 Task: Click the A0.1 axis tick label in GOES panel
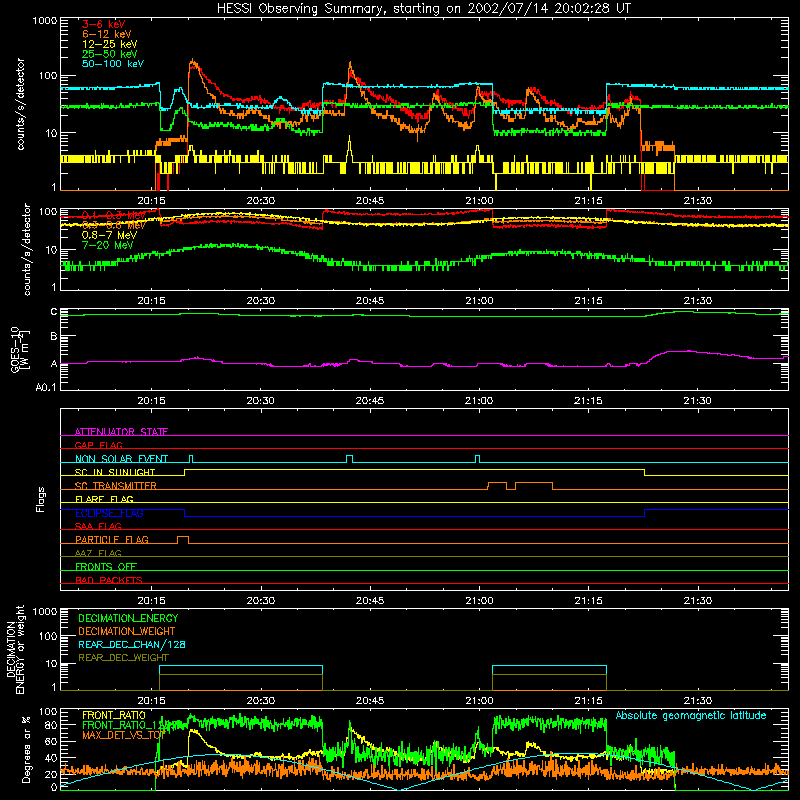(x=46, y=387)
